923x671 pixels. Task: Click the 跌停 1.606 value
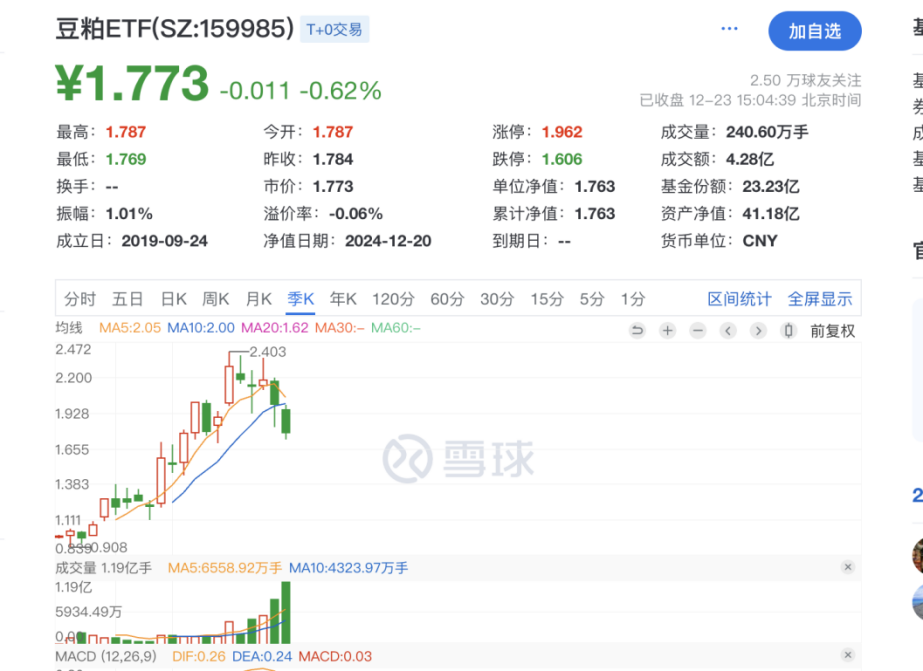click(562, 160)
